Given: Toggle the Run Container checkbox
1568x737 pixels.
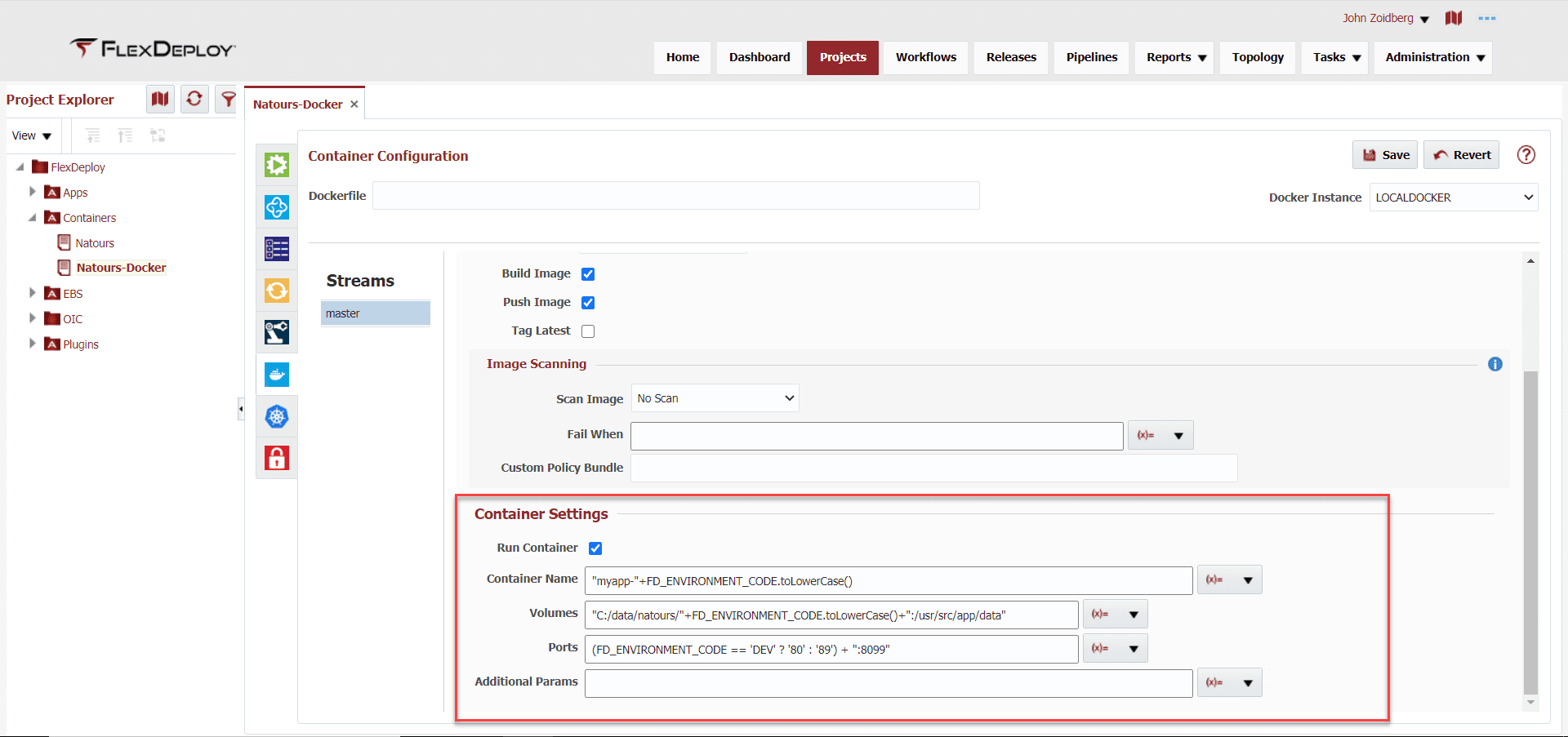Looking at the screenshot, I should 595,548.
